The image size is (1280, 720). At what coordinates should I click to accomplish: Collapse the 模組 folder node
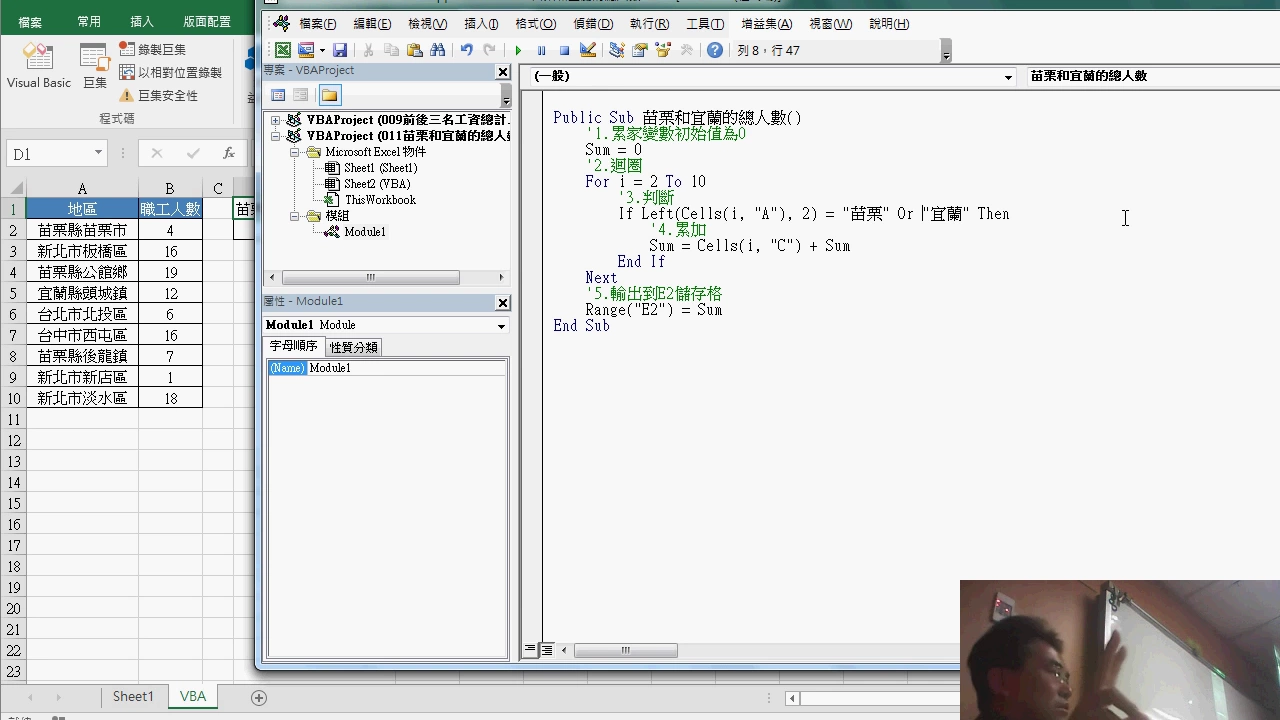tap(295, 216)
